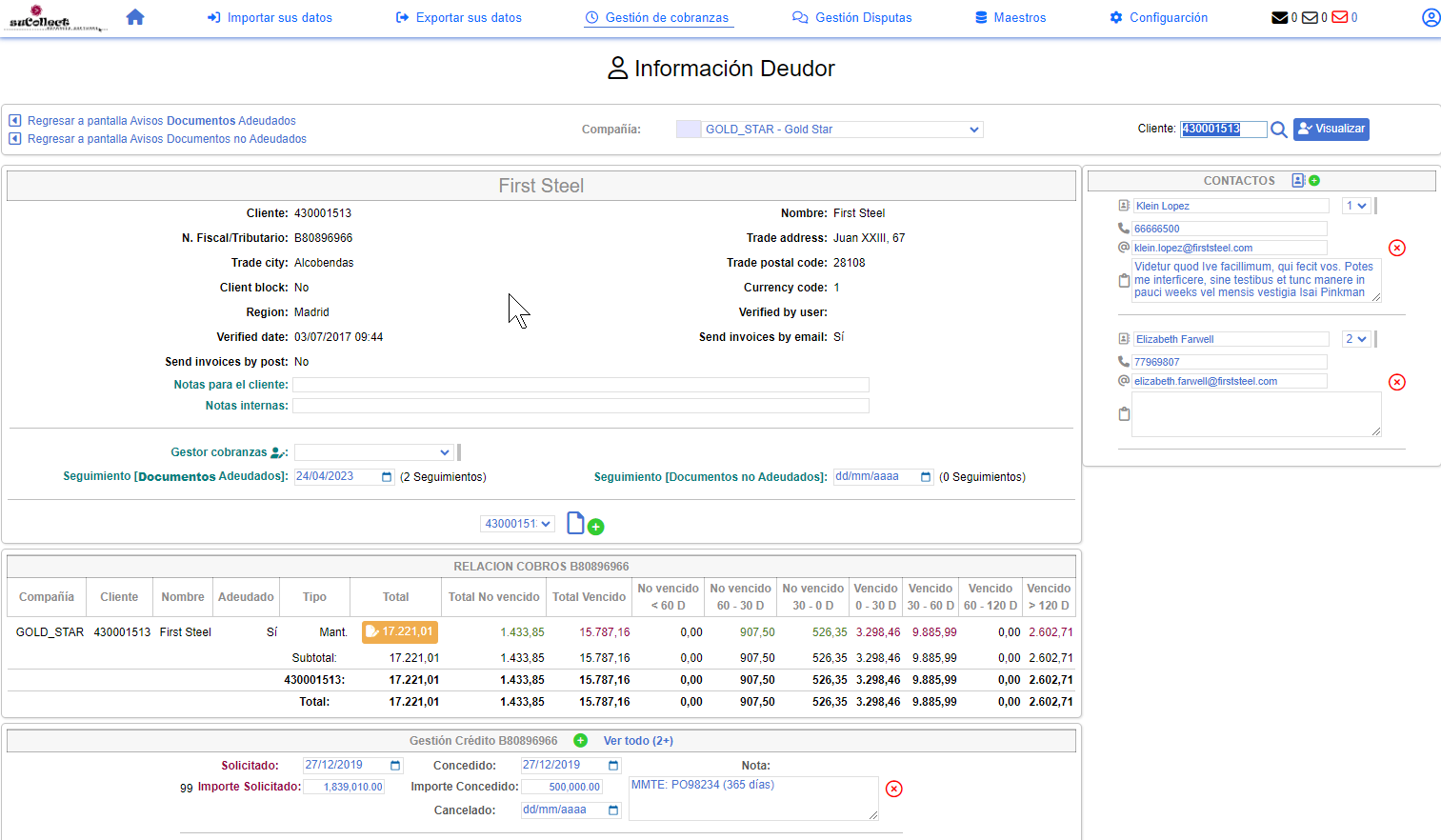Click notes clipboard icon for Elizabeth Farwell
The width and height of the screenshot is (1441, 840).
(x=1124, y=414)
